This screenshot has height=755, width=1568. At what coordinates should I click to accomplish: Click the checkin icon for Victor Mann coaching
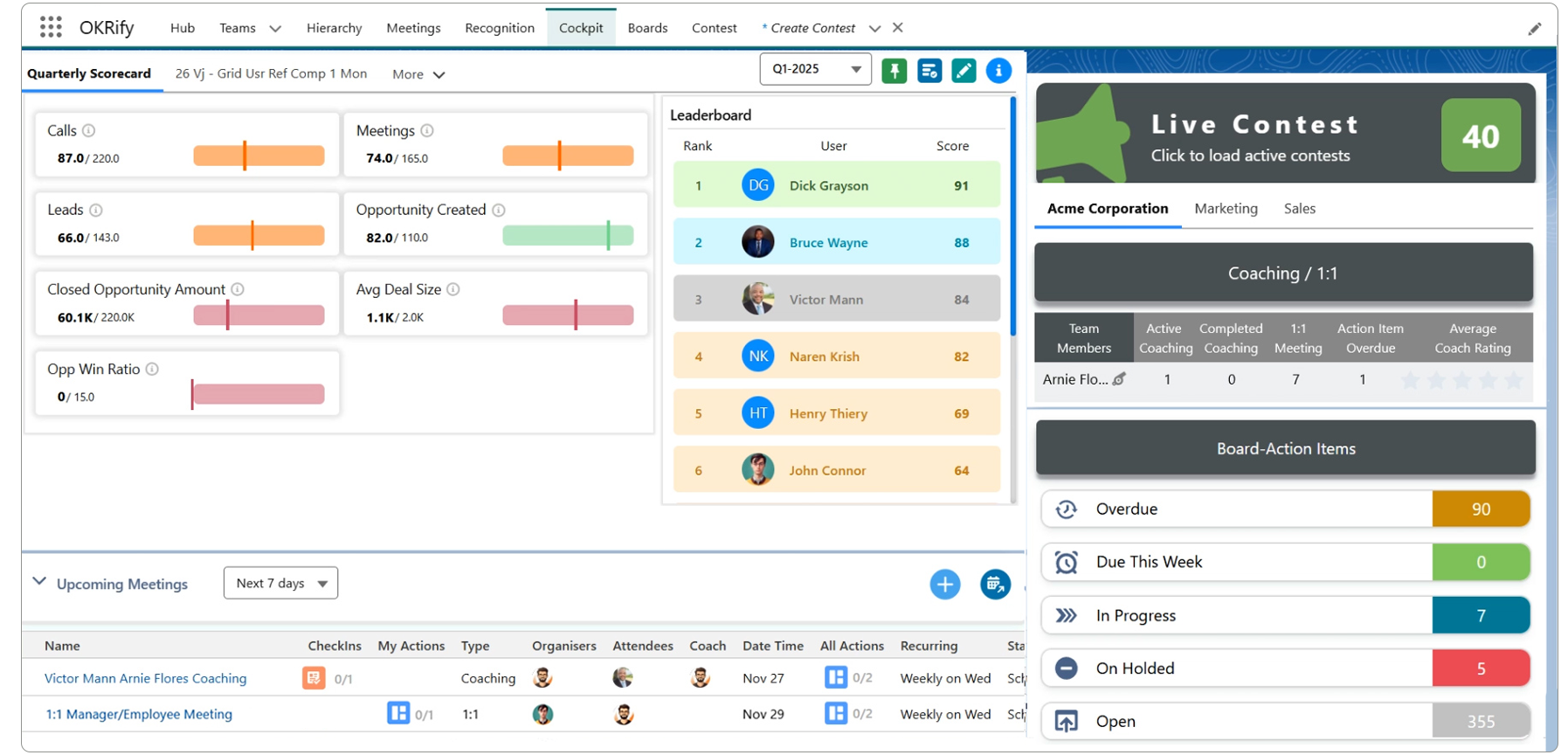[x=314, y=678]
